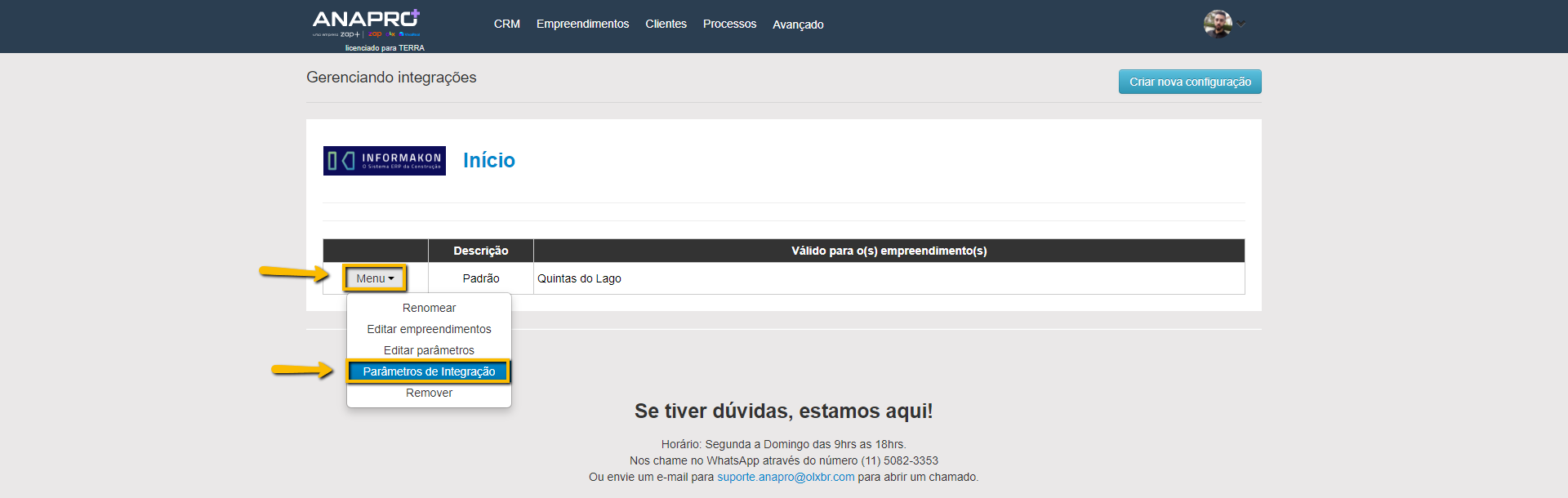Open the Clientes menu
The height and width of the screenshot is (498, 1568).
point(666,24)
